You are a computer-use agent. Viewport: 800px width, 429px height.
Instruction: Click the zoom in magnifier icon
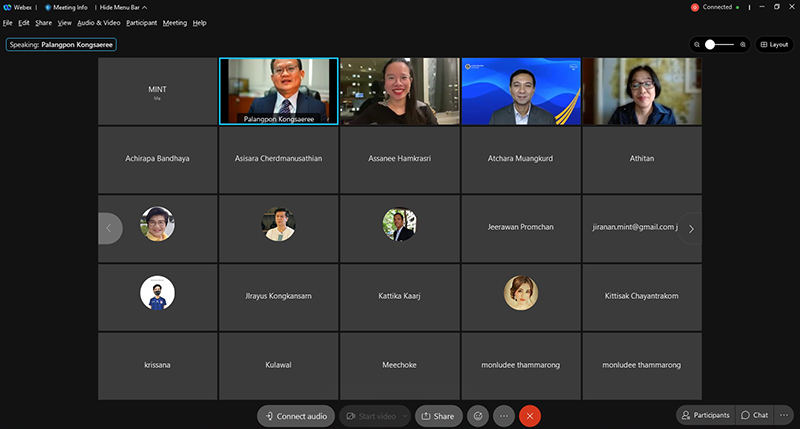(743, 44)
